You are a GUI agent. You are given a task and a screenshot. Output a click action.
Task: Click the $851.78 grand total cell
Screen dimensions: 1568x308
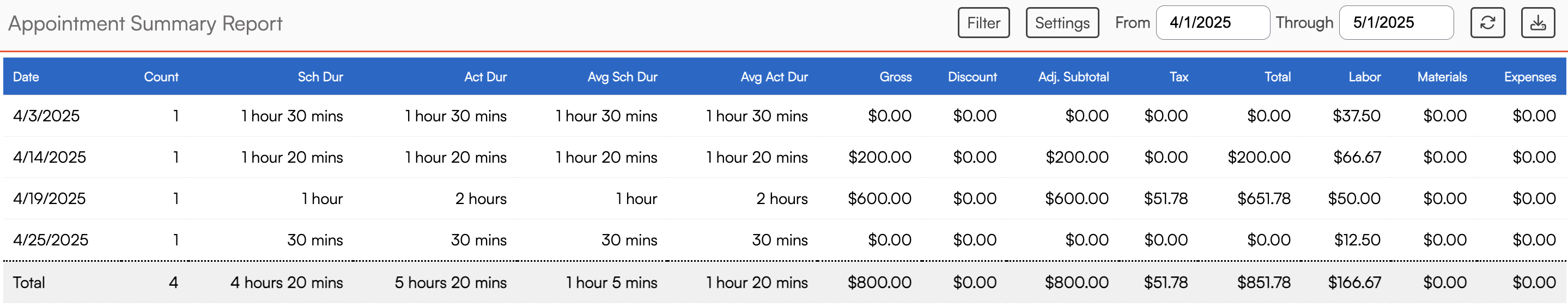(x=1263, y=282)
